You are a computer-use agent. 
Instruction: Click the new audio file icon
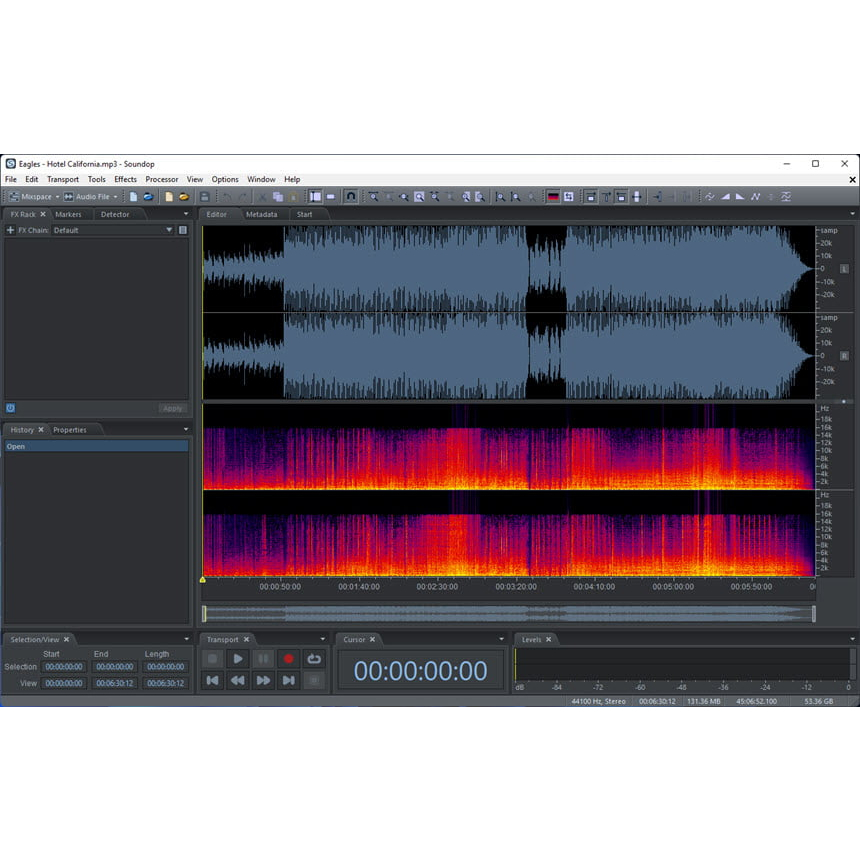click(133, 197)
